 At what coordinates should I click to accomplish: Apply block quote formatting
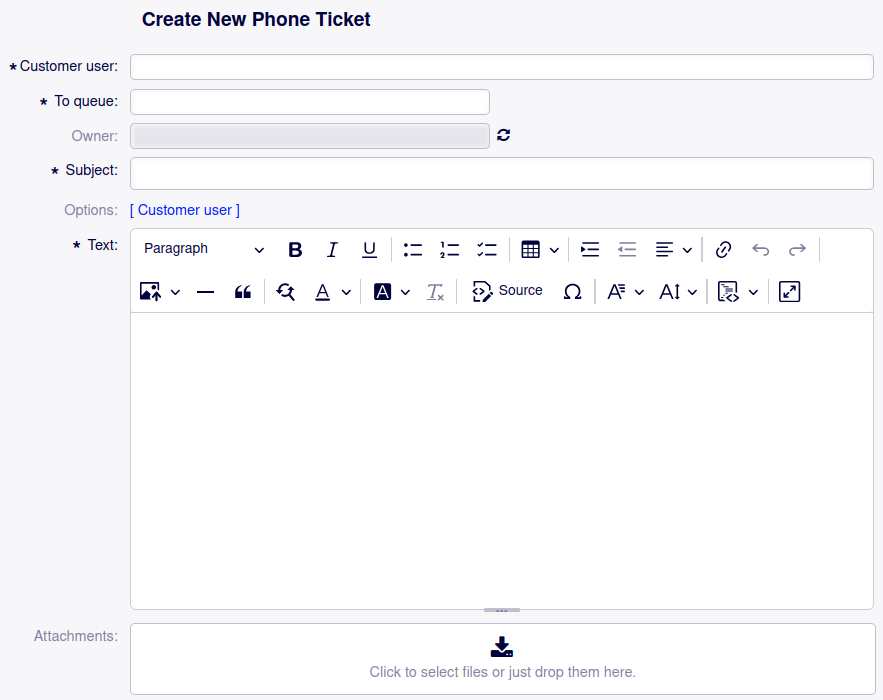click(243, 292)
